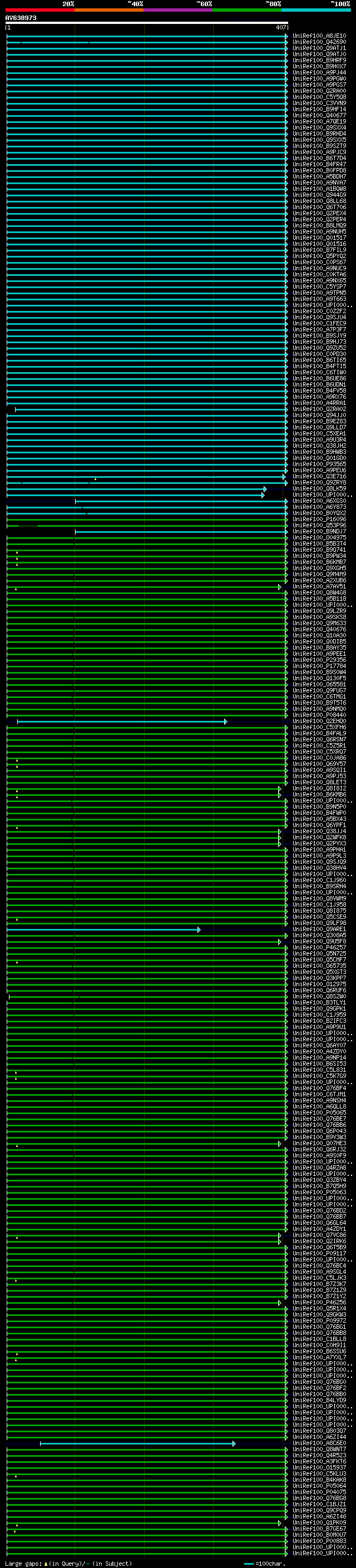Click the UniRef100_Q8LK59 alignment bar
This screenshot has height=1568, width=356.
coord(137,489)
